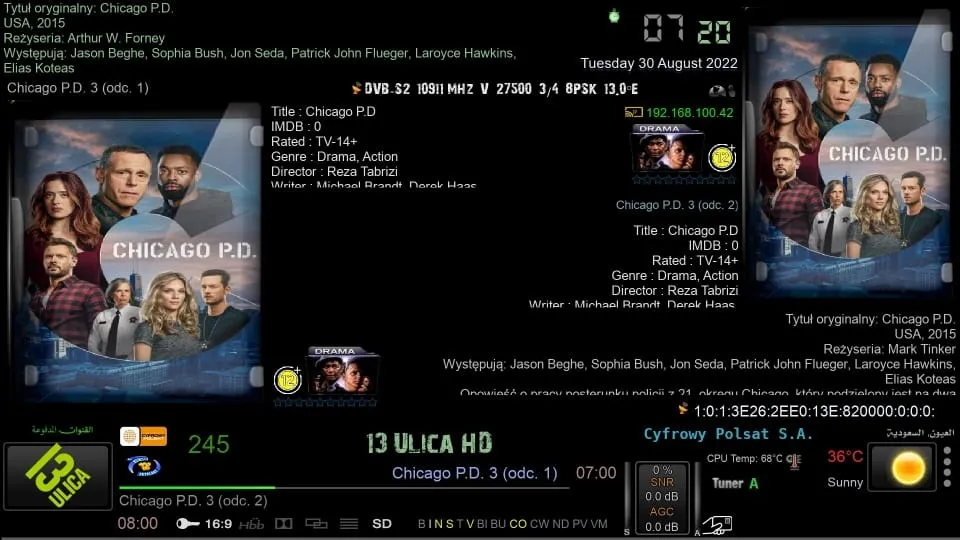
Task: Click the 13 Ulica channel logo picon
Action: [58, 476]
